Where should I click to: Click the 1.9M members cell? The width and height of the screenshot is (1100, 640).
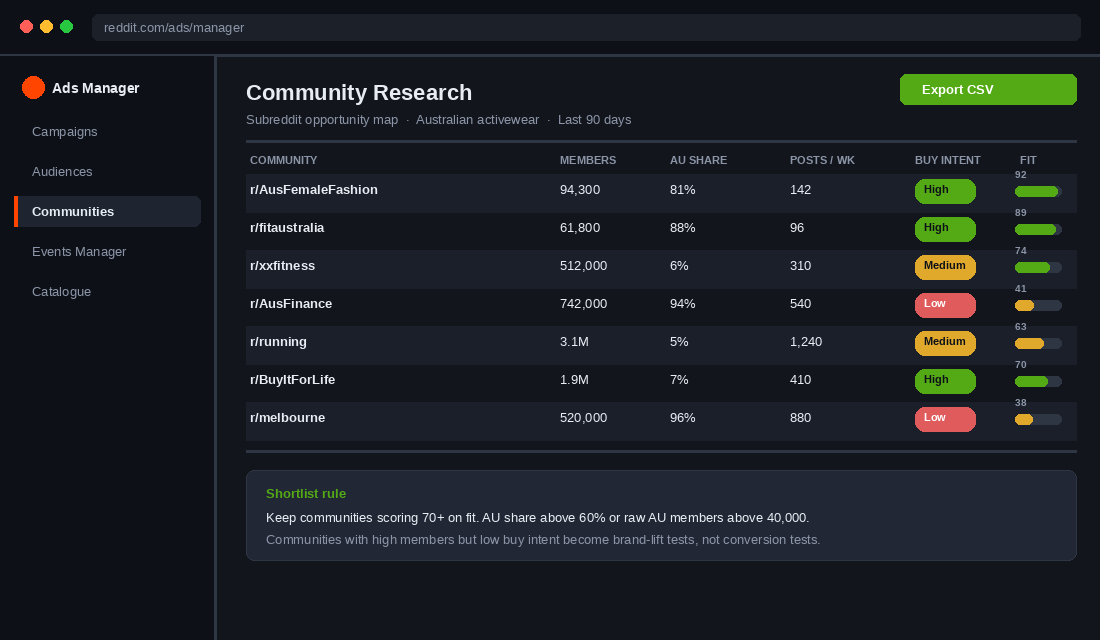point(574,380)
